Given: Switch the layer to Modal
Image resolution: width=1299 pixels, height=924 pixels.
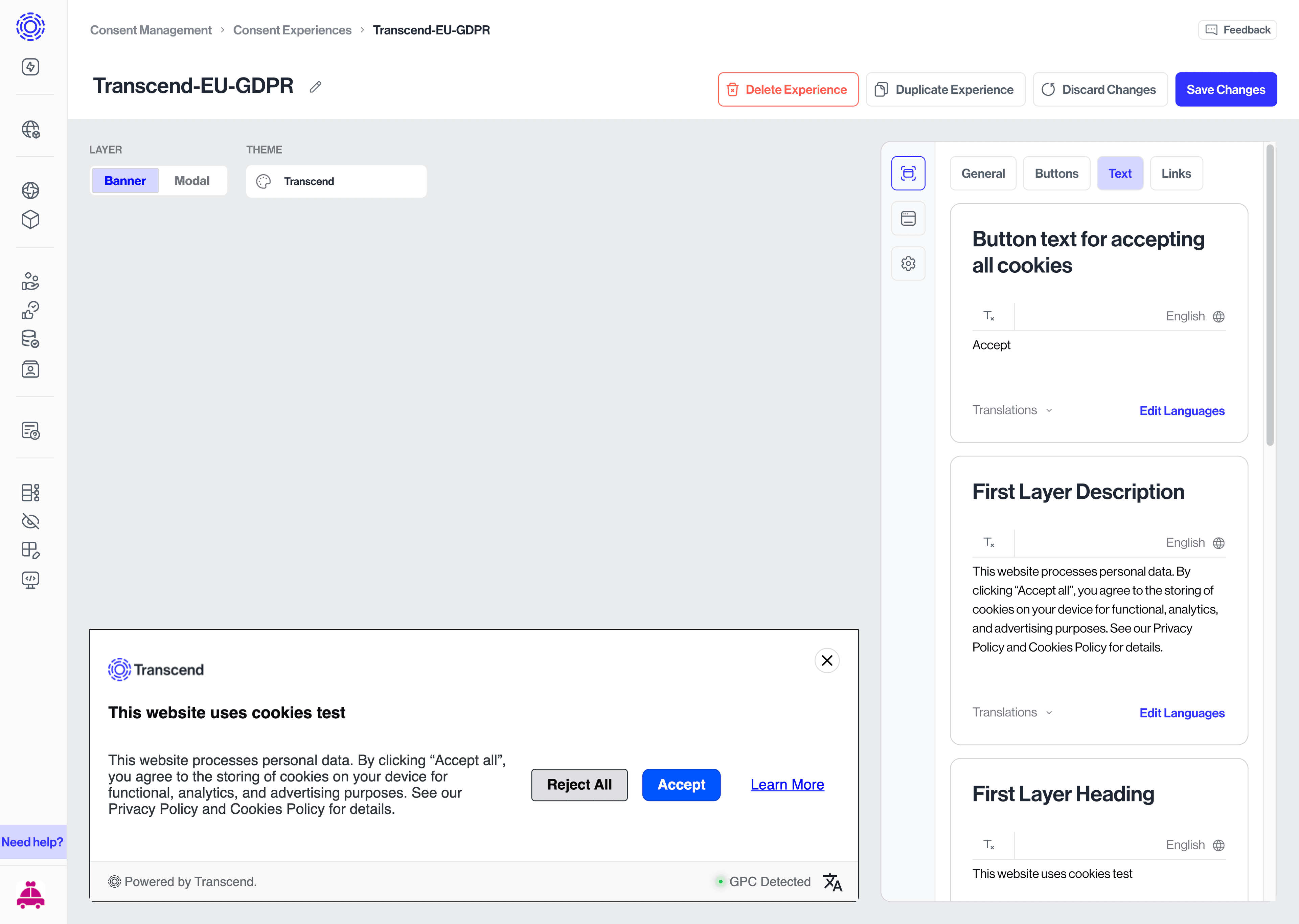Looking at the screenshot, I should (x=192, y=180).
